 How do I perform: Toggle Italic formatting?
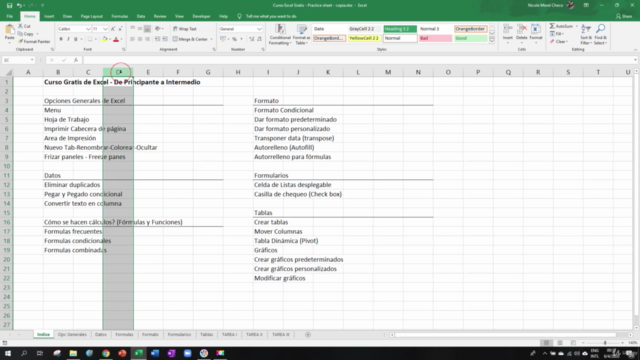[x=68, y=39]
